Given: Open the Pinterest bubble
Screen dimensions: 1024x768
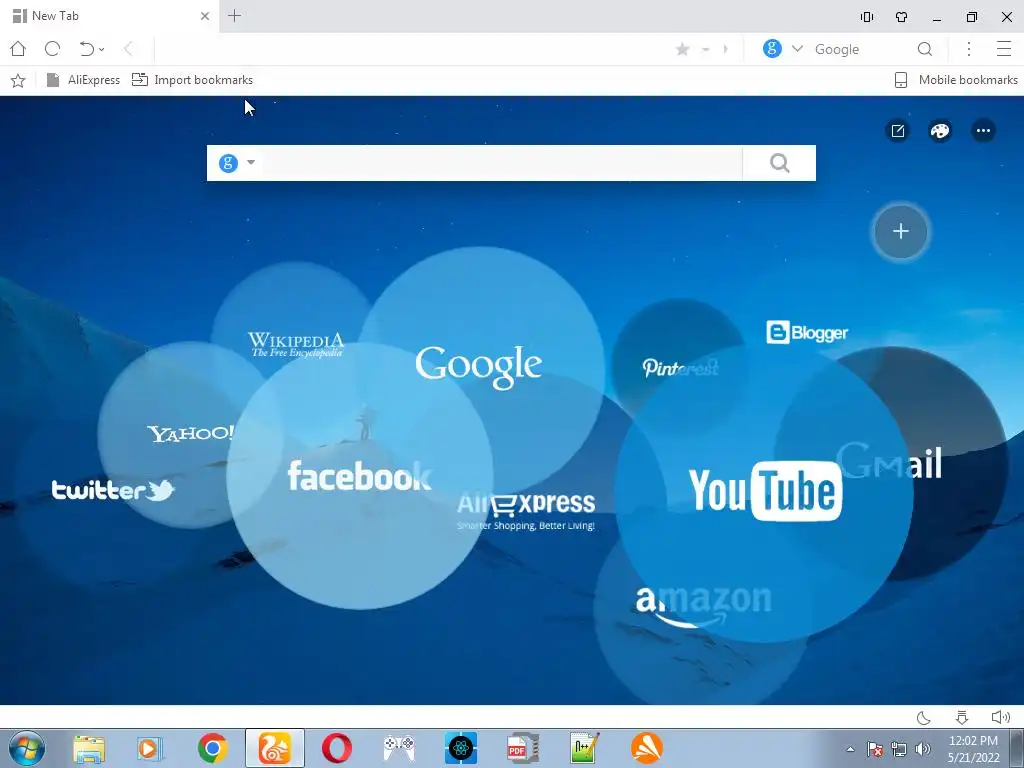Looking at the screenshot, I should click(x=679, y=368).
